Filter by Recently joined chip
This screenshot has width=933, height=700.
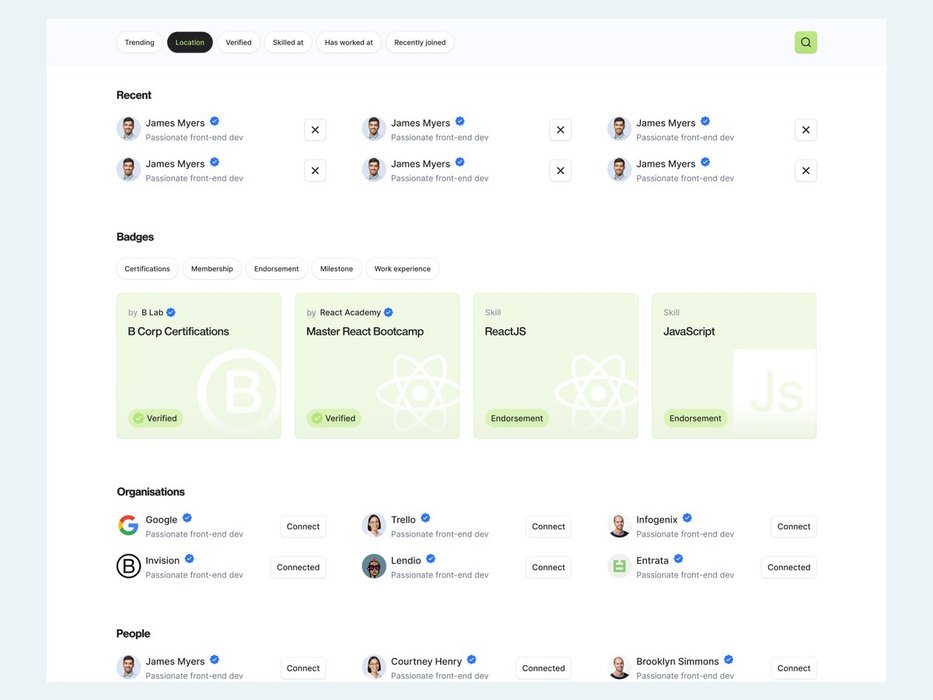(x=419, y=43)
